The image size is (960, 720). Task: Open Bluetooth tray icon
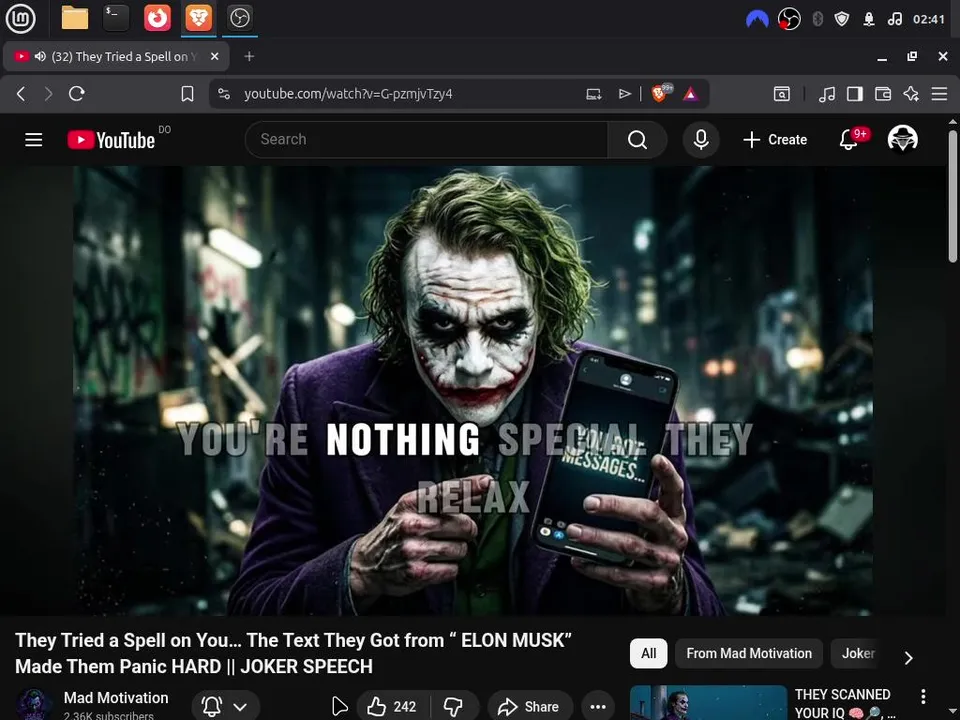[817, 19]
